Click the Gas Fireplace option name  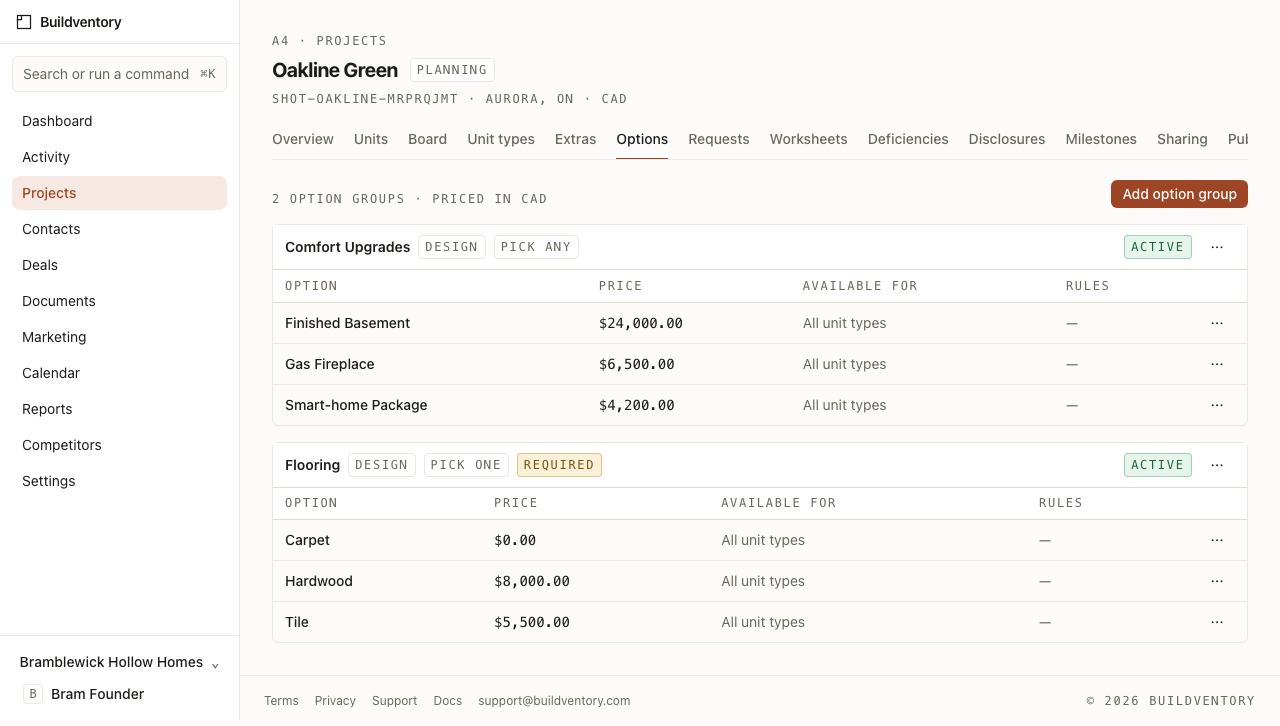tap(329, 364)
